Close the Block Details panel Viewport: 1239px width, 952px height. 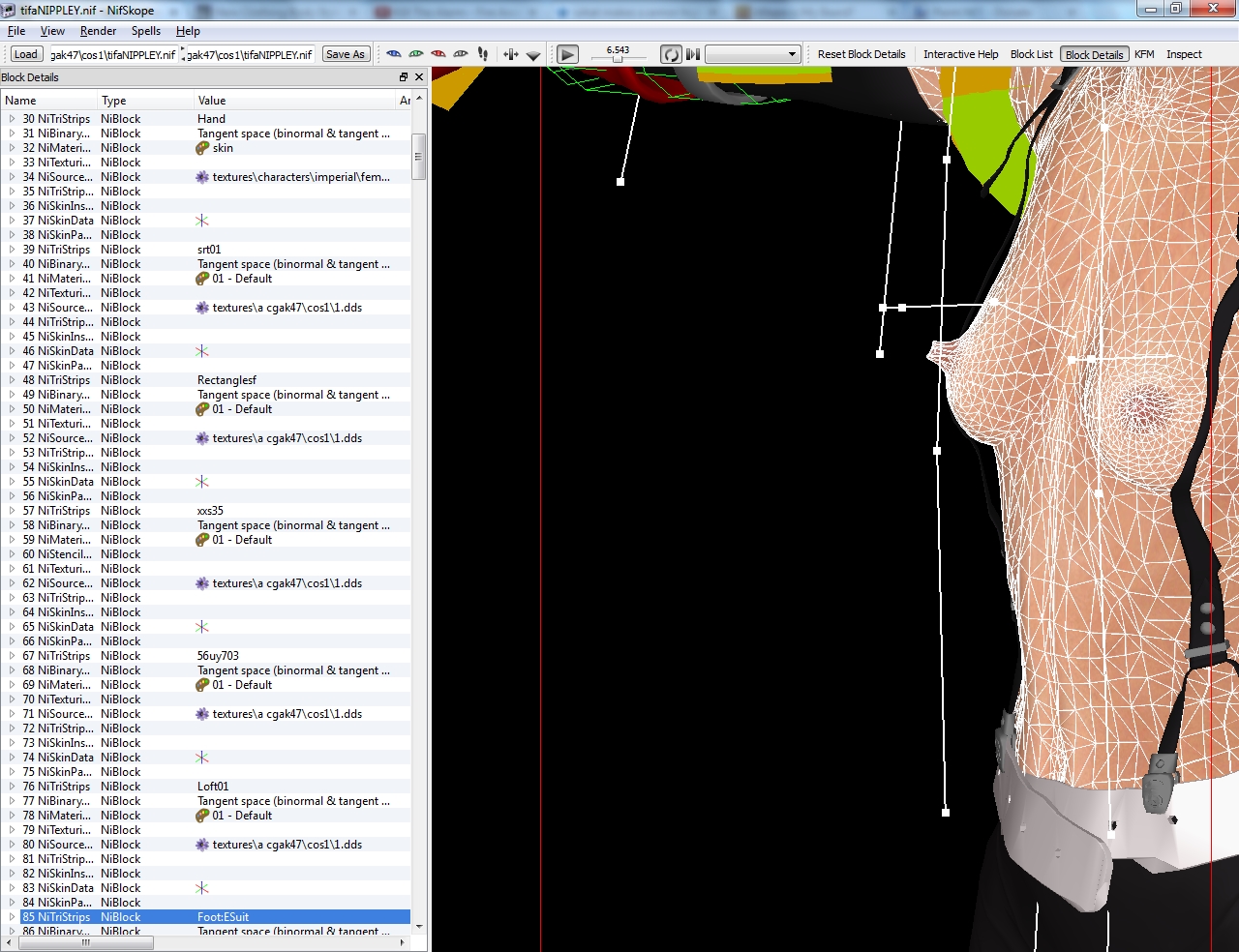click(x=419, y=77)
